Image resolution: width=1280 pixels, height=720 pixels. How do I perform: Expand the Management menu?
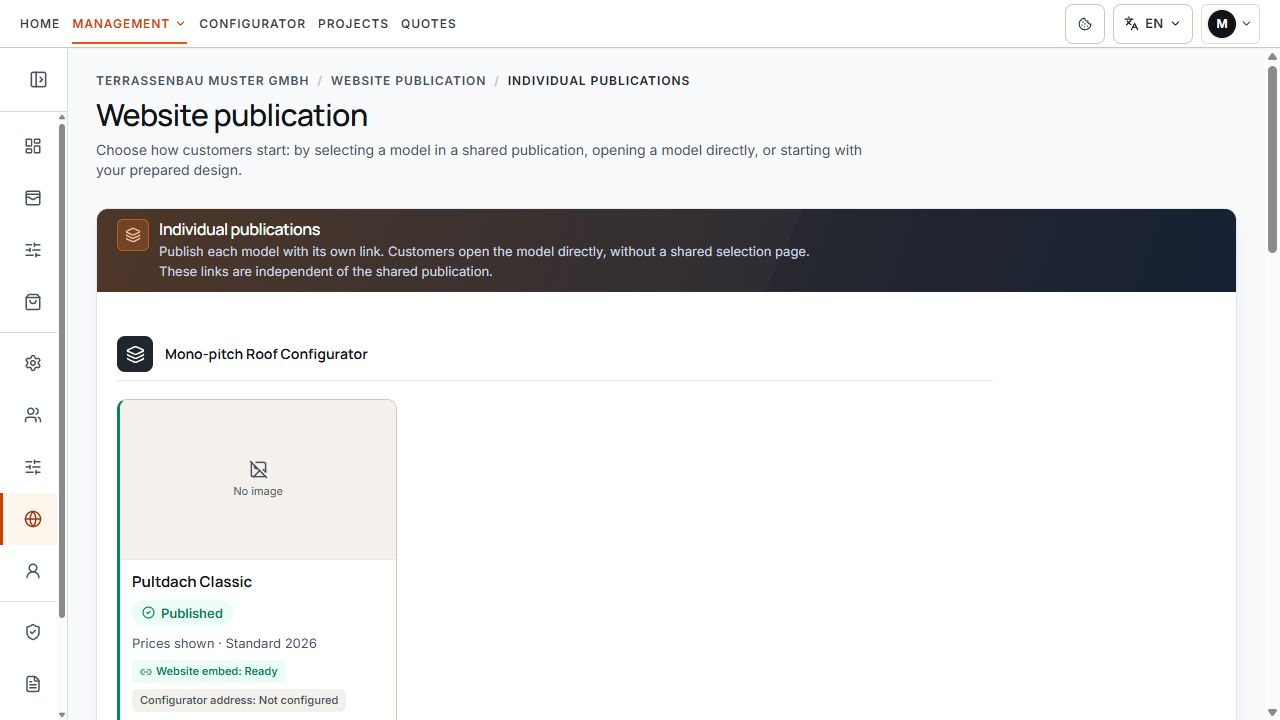coord(129,24)
